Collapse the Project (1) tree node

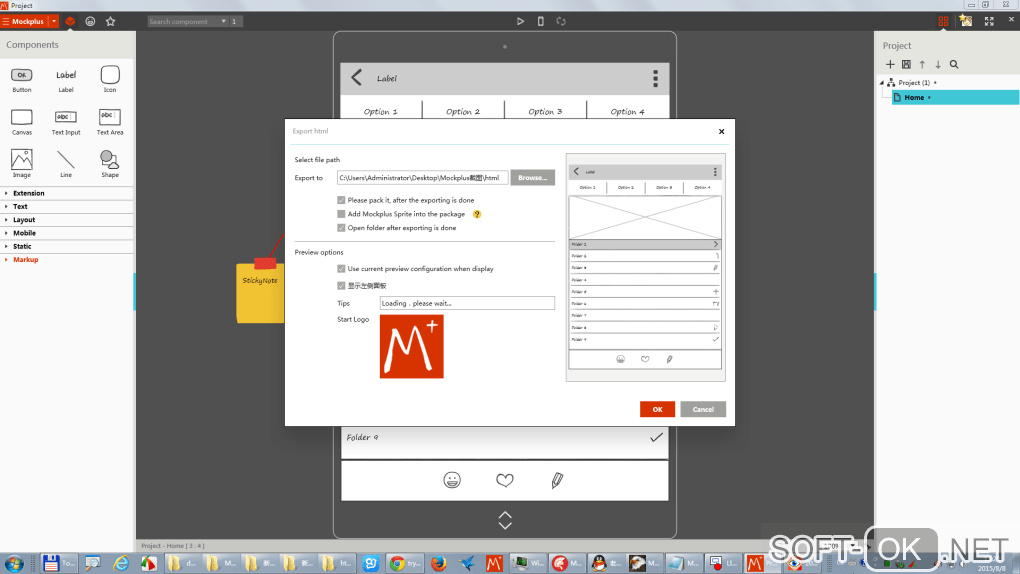(882, 83)
